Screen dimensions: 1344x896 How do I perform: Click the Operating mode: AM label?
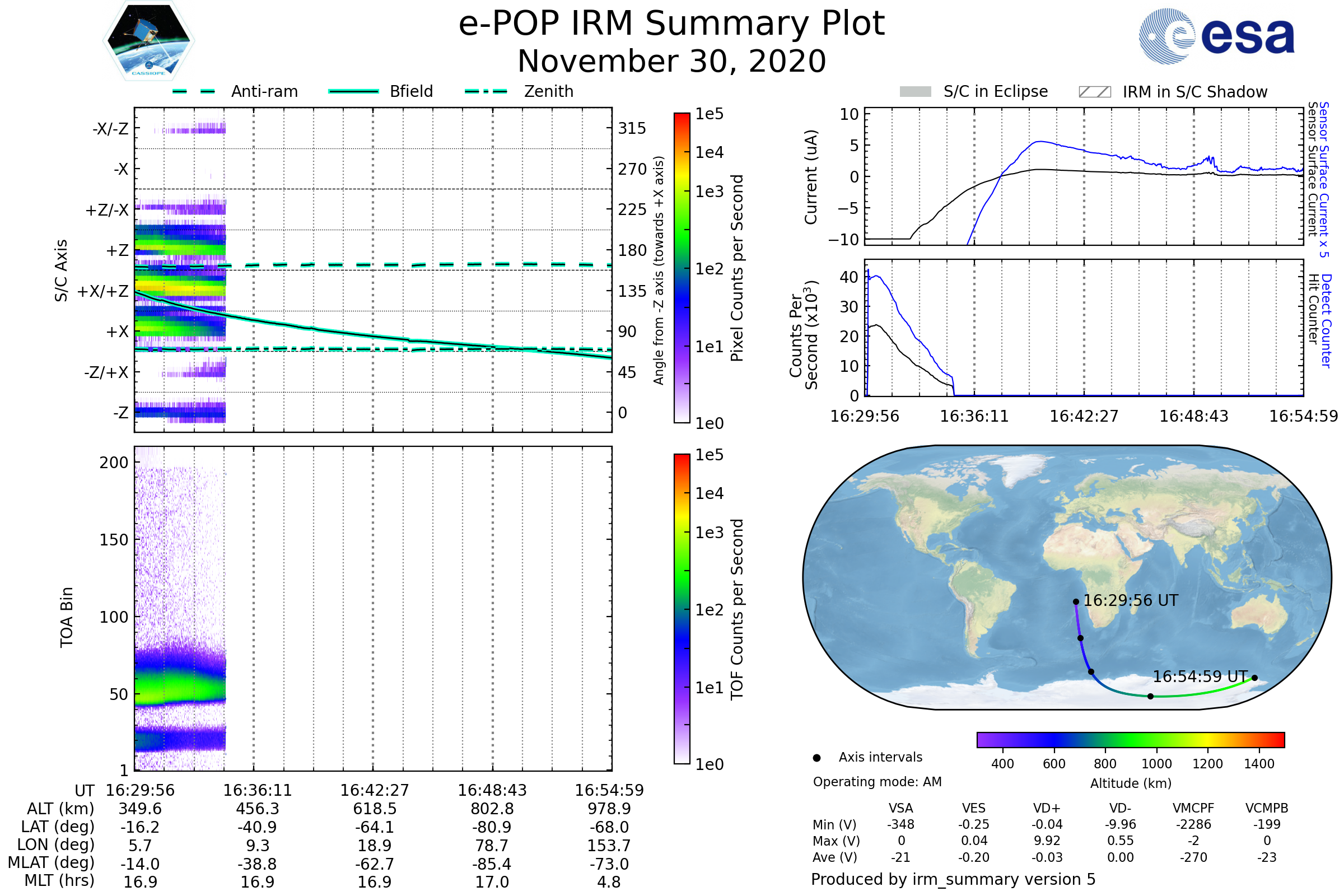pyautogui.click(x=877, y=782)
